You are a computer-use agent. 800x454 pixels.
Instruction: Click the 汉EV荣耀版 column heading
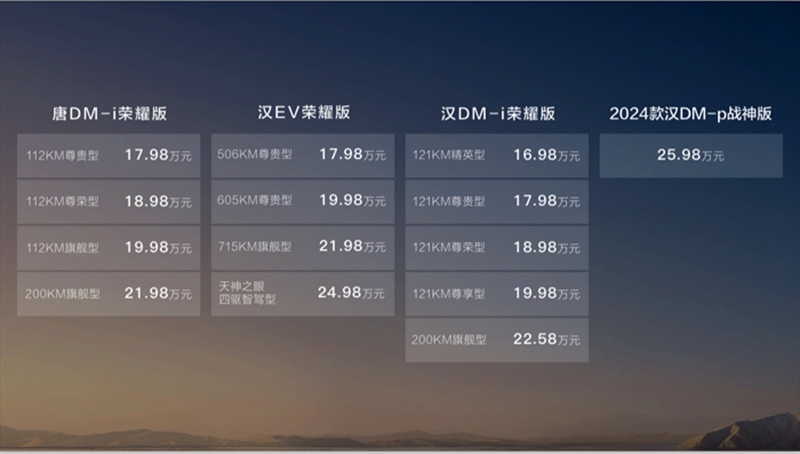[x=304, y=112]
